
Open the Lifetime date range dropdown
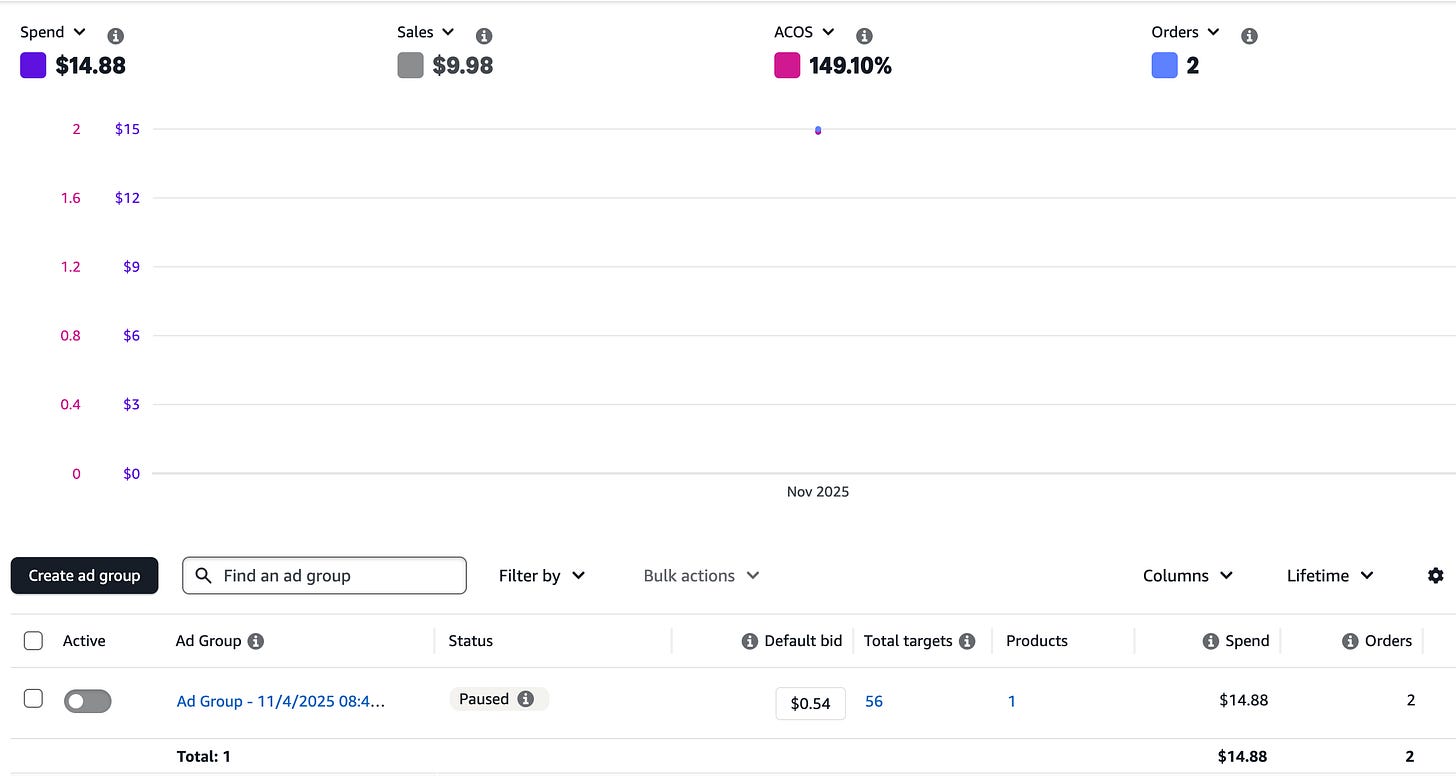click(1330, 576)
